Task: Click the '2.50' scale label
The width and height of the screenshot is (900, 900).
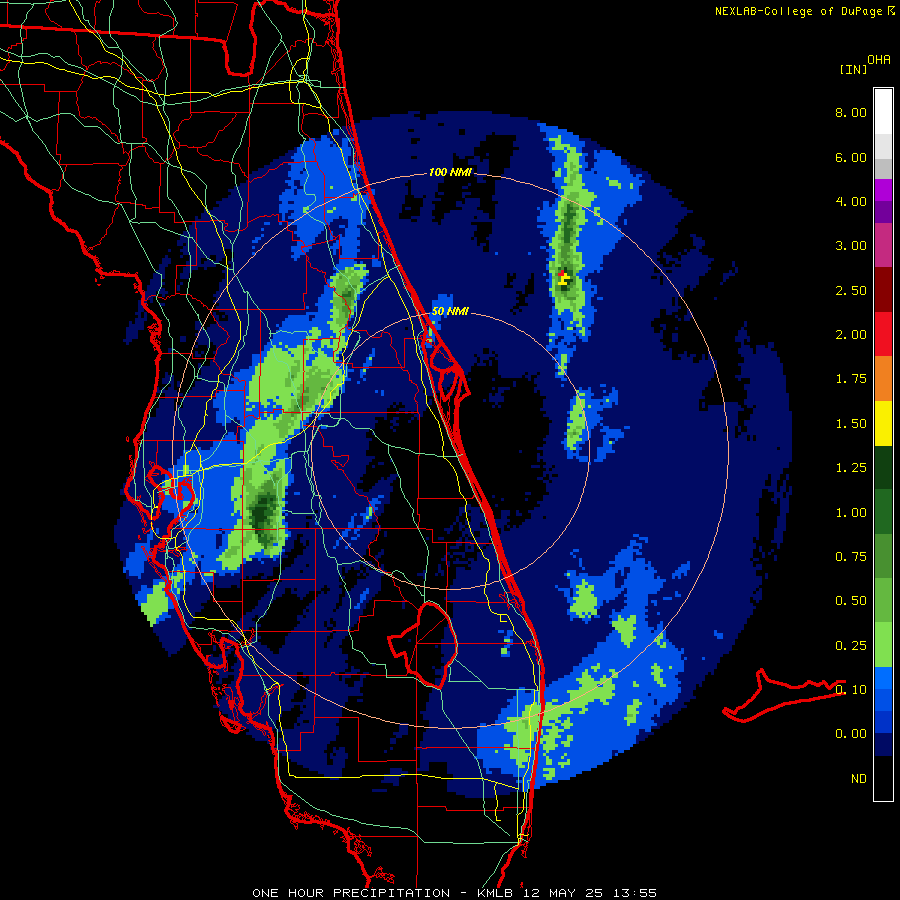Action: pos(851,290)
